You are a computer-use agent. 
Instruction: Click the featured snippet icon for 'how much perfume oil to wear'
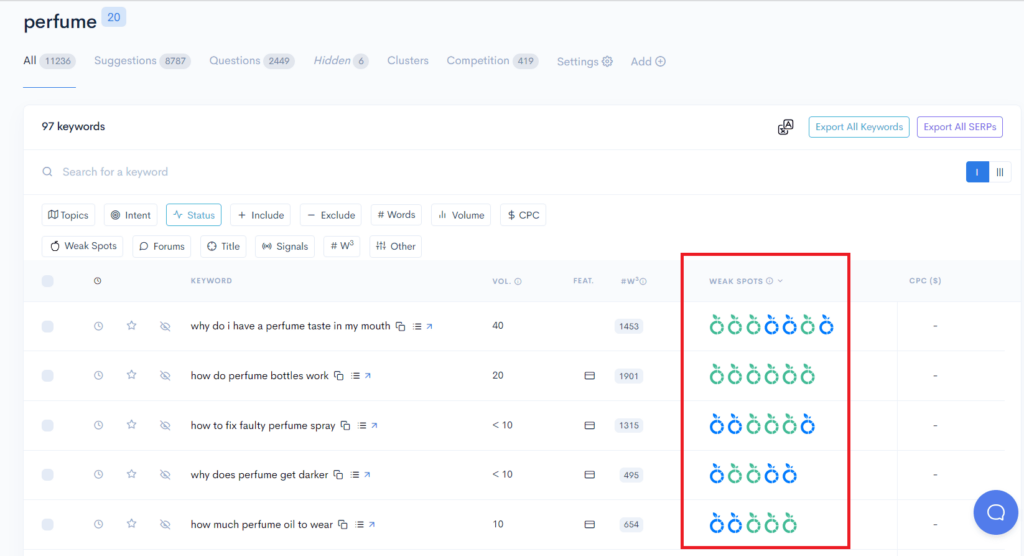coord(589,525)
